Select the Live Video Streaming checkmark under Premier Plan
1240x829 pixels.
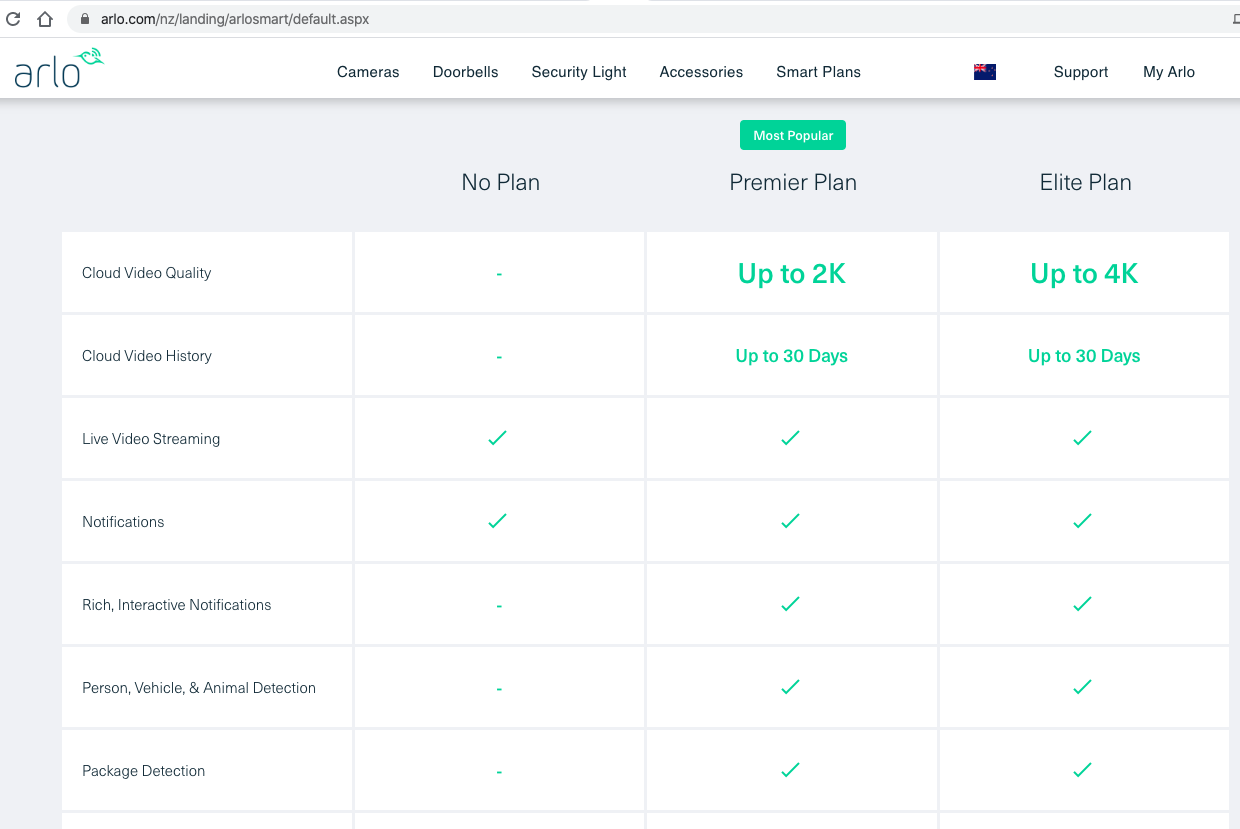click(790, 438)
